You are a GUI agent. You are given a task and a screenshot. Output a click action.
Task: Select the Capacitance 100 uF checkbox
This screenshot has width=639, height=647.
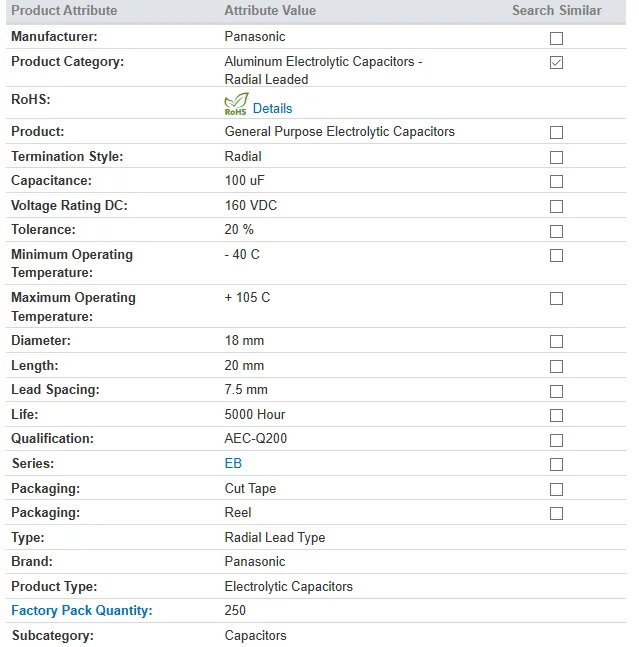pyautogui.click(x=556, y=182)
